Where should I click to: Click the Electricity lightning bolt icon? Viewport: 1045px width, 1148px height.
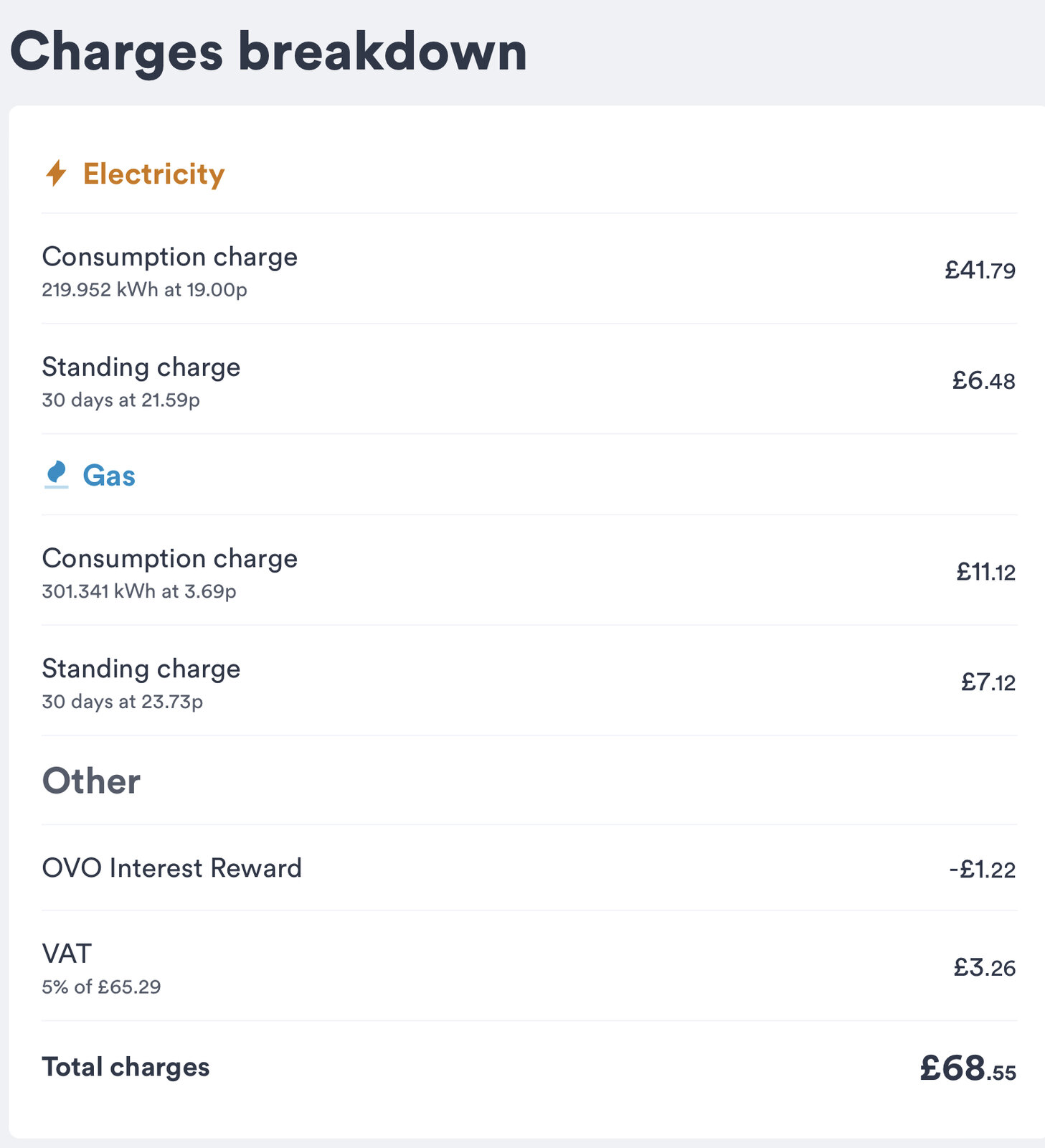click(x=56, y=174)
